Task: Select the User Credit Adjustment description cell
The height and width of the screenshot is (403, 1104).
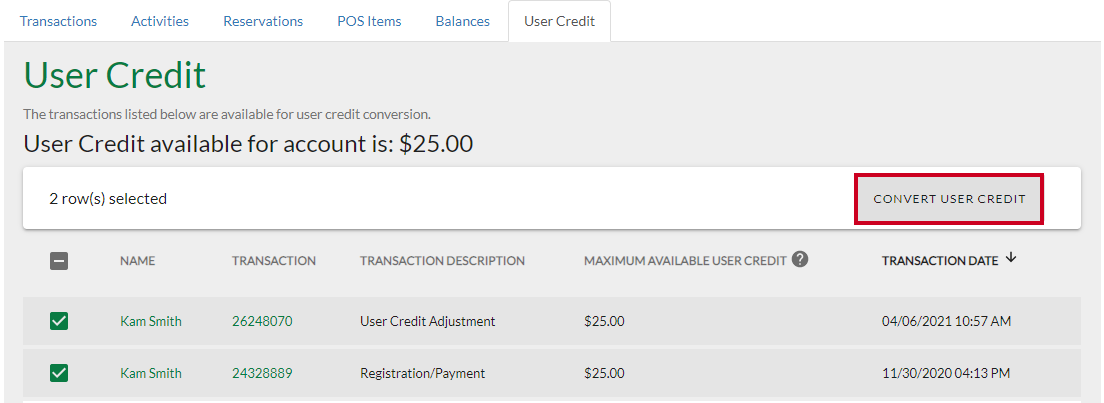Action: coord(427,321)
